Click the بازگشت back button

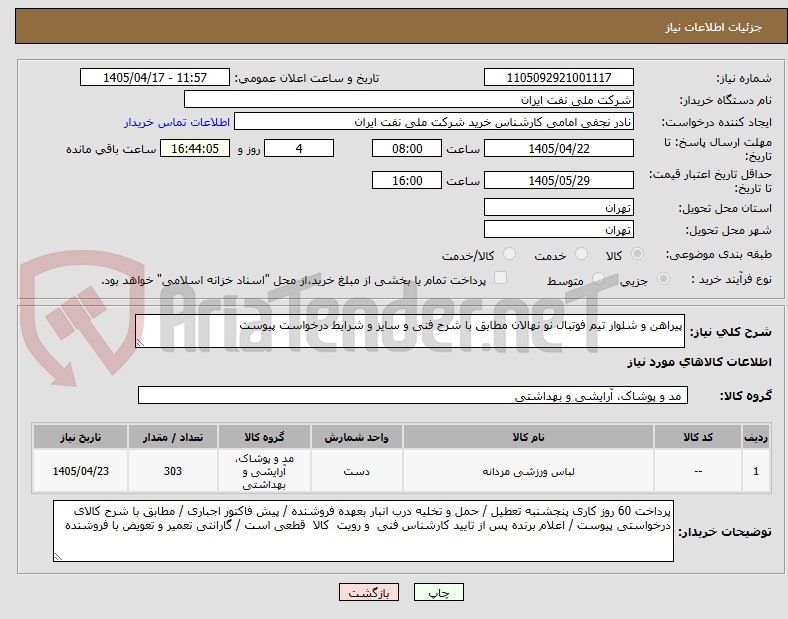coord(369,592)
